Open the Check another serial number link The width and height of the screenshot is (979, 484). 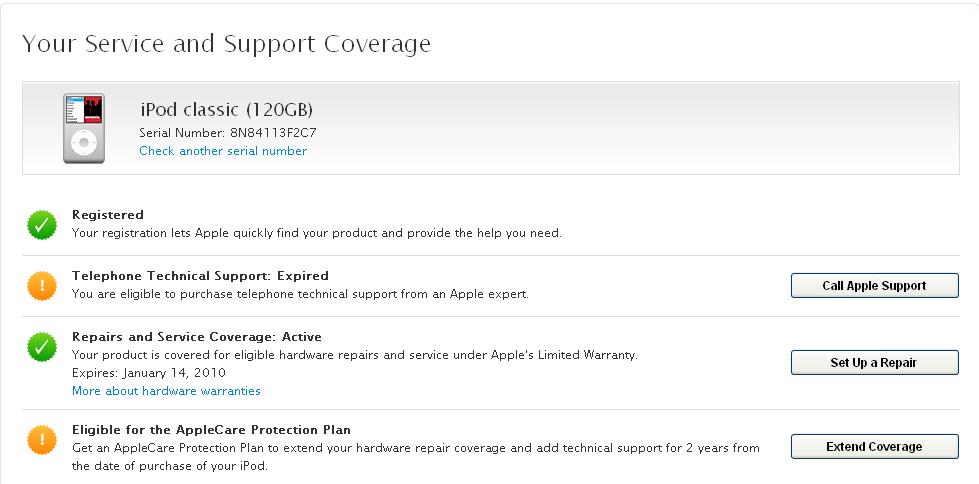tap(223, 151)
